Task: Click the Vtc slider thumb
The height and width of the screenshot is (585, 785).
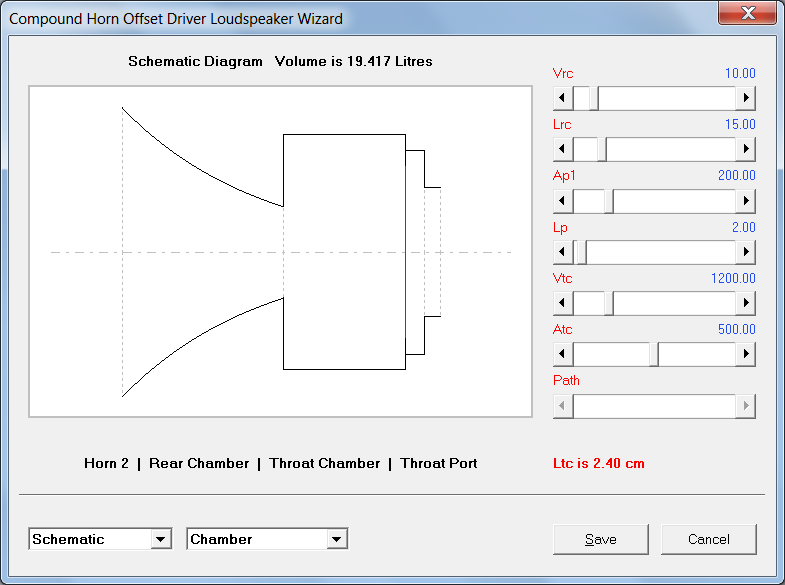Action: click(609, 303)
